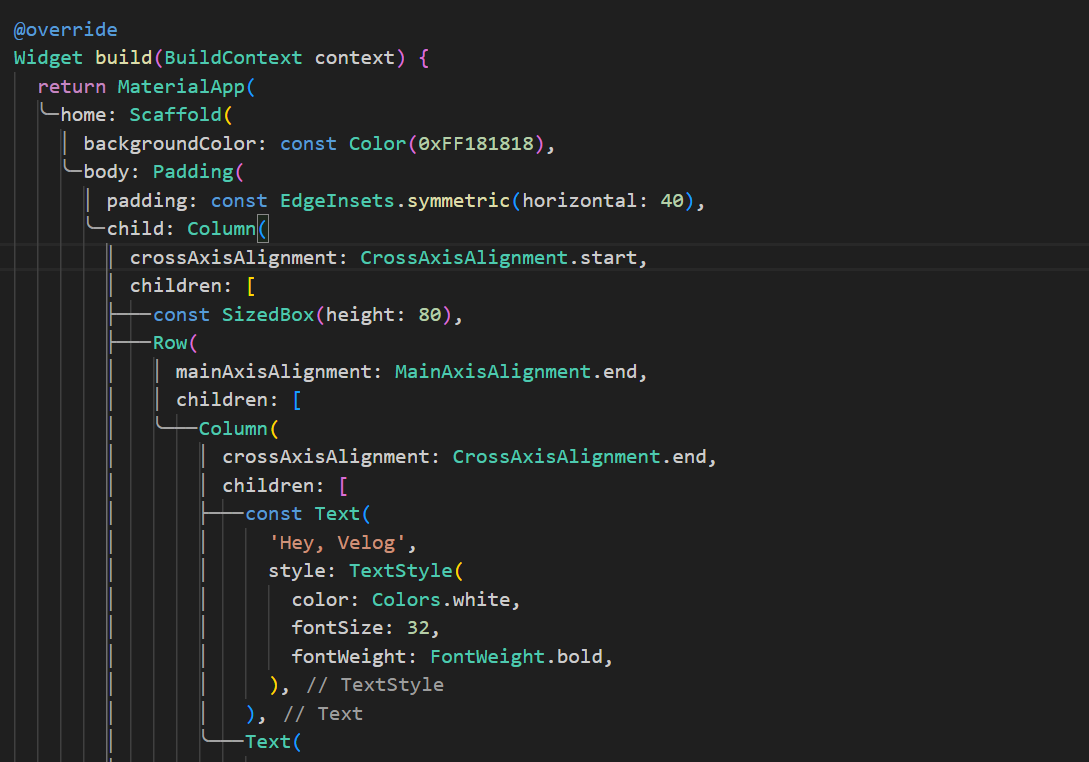
Task: Click the fontWeight property
Action: (x=354, y=656)
